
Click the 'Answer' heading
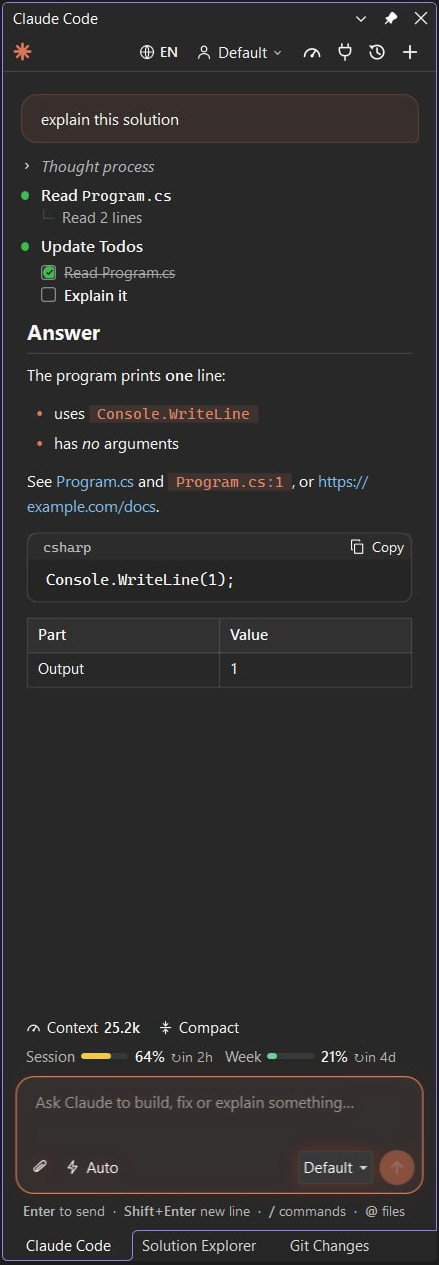tap(64, 333)
